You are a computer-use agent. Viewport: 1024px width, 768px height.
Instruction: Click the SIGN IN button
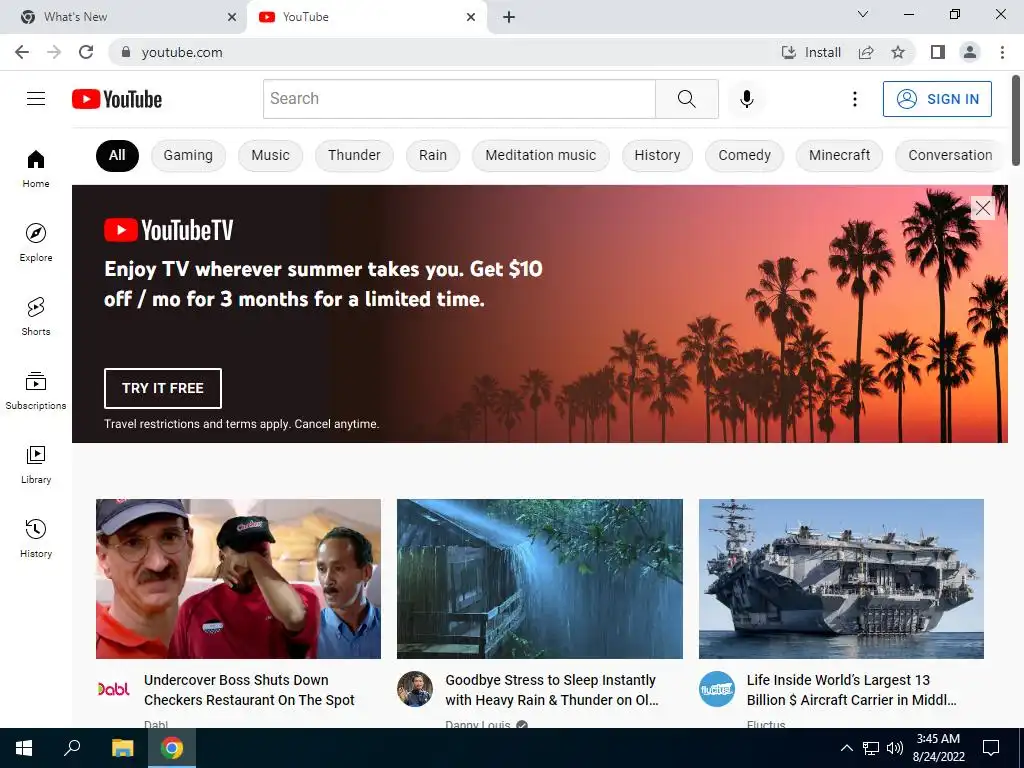pos(937,99)
